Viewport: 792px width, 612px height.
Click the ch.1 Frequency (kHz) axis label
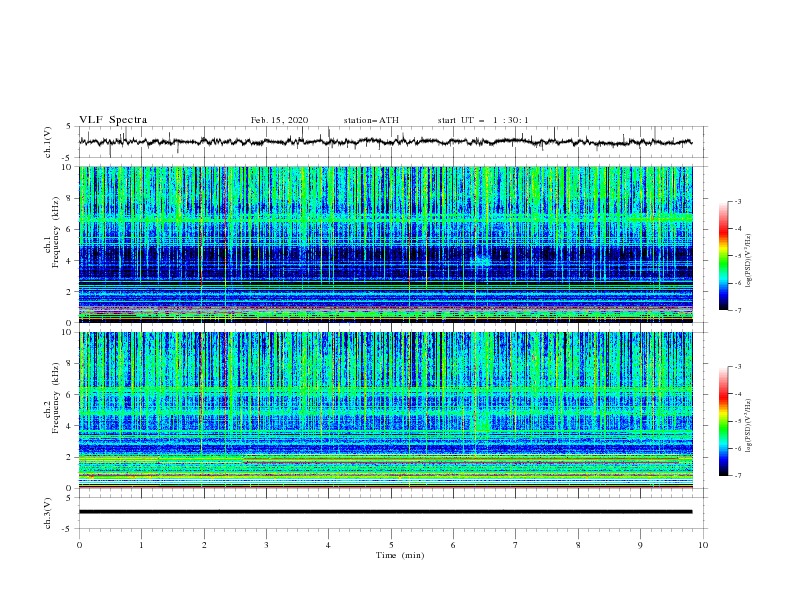pos(51,233)
